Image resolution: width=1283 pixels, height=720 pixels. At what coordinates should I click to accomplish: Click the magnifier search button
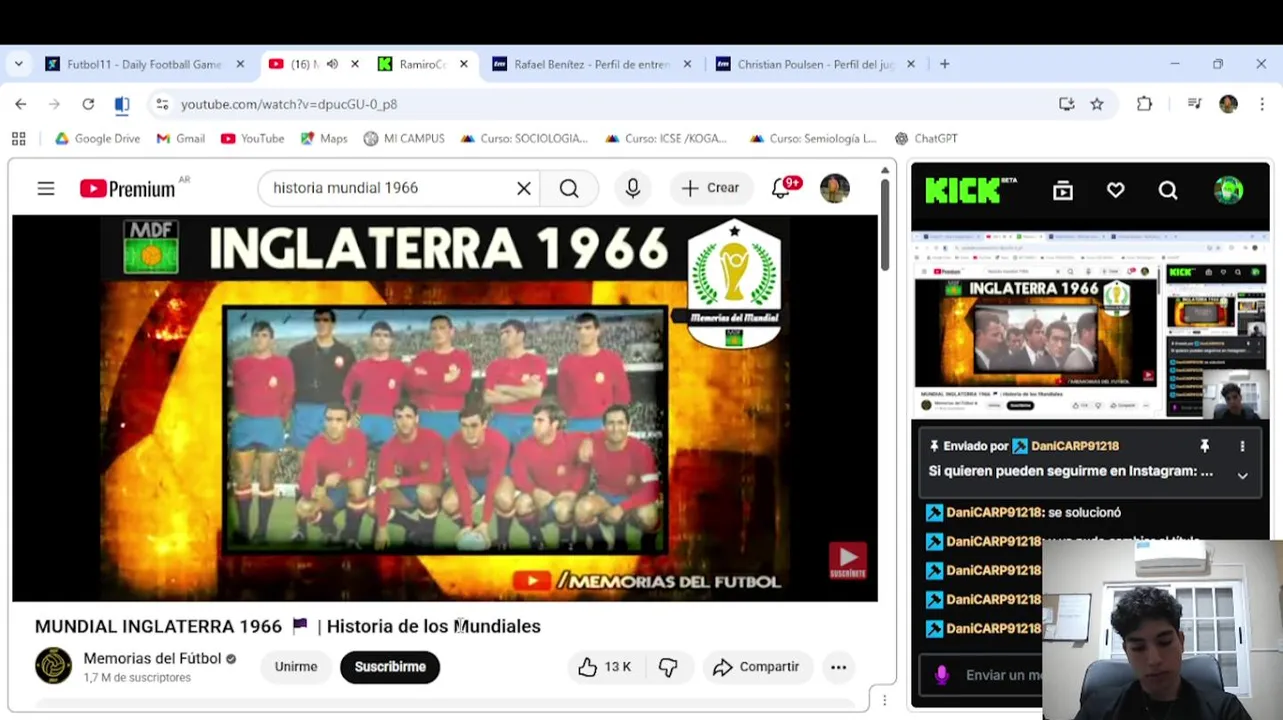[x=569, y=188]
